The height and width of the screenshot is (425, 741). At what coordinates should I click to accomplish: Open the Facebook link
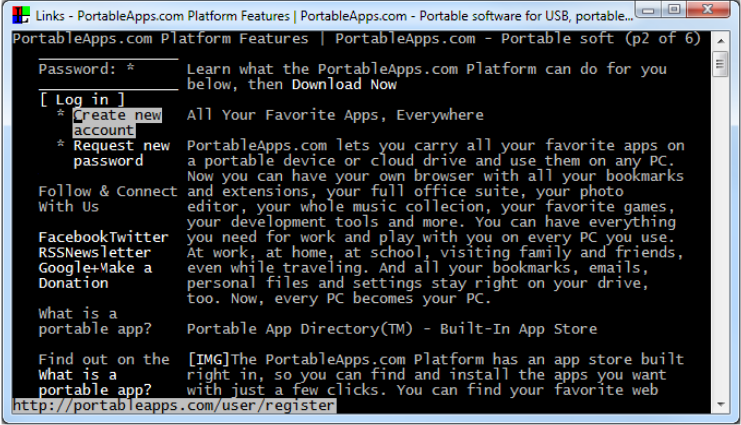[74, 237]
